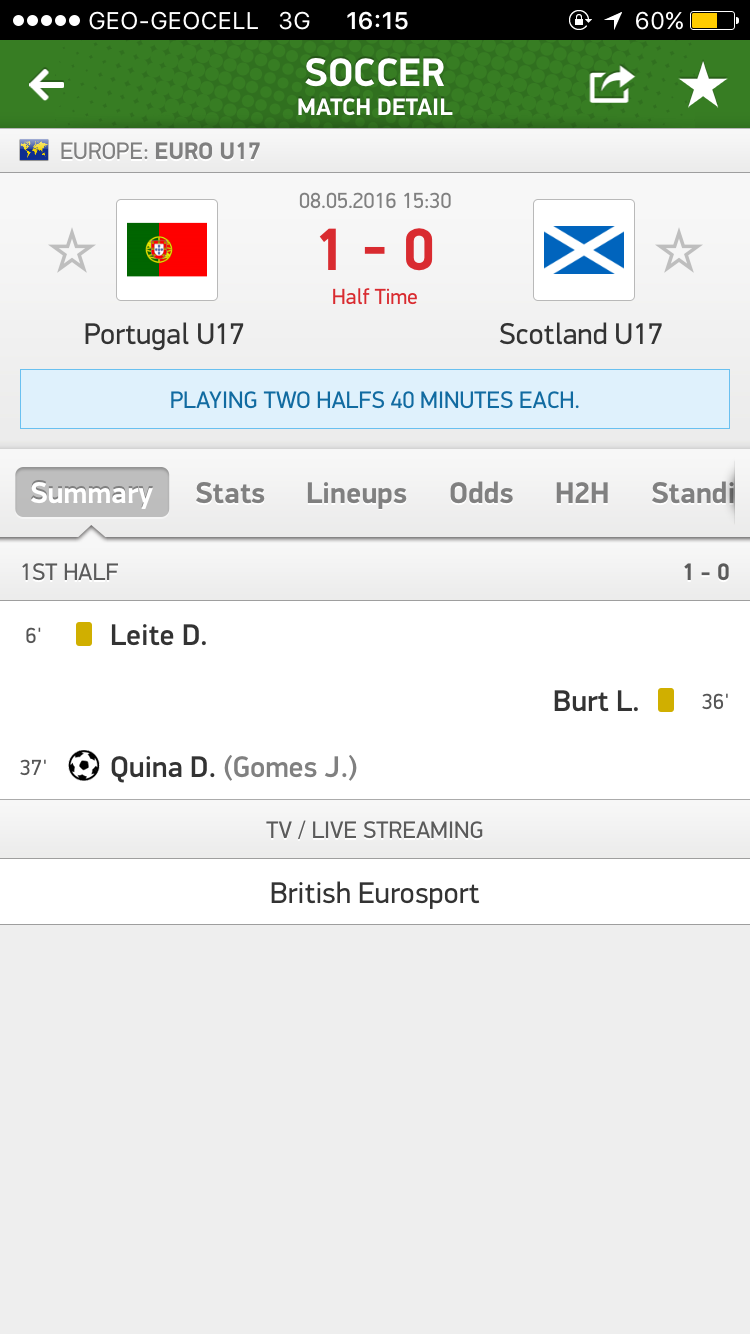Tap the soccer ball goal icon
Image resolution: width=750 pixels, height=1334 pixels.
point(84,766)
